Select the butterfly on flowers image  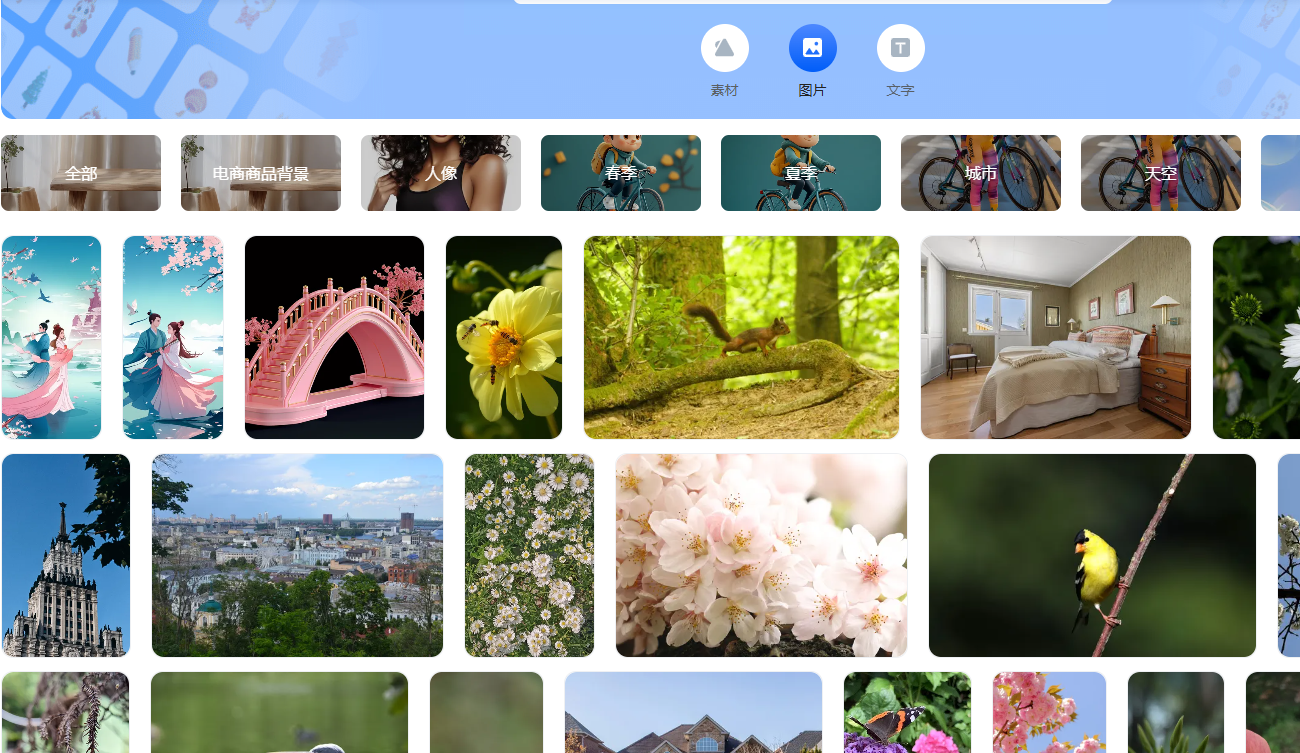coord(907,712)
